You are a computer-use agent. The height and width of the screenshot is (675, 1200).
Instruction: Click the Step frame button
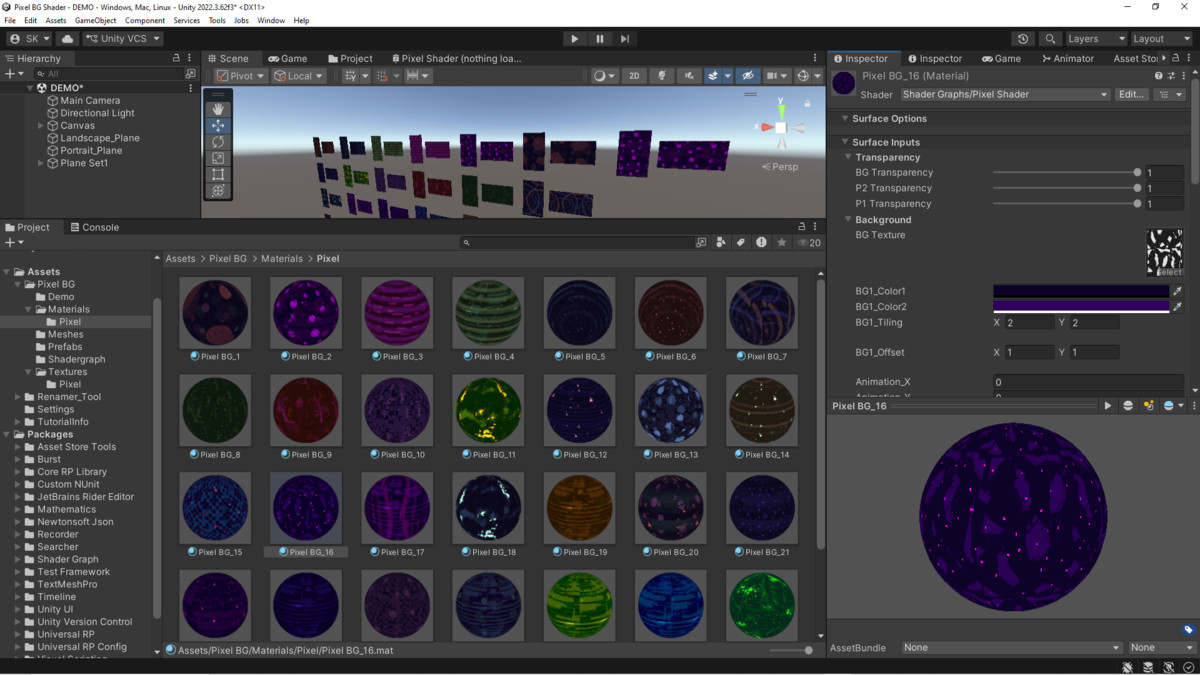[x=625, y=39]
